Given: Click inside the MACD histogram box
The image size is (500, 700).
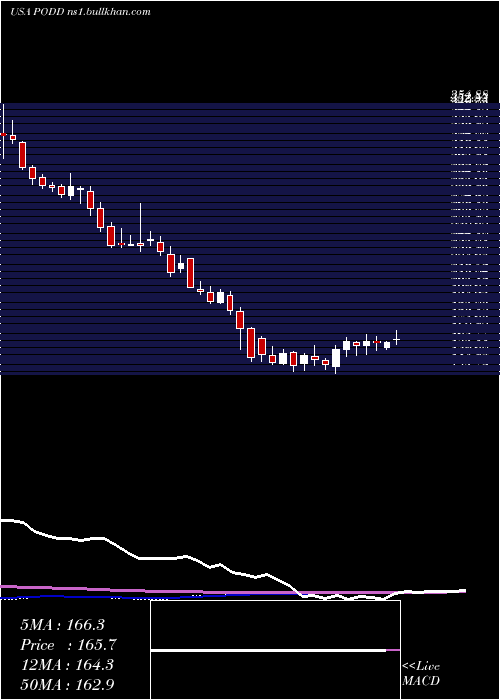Looking at the screenshot, I should 275,650.
